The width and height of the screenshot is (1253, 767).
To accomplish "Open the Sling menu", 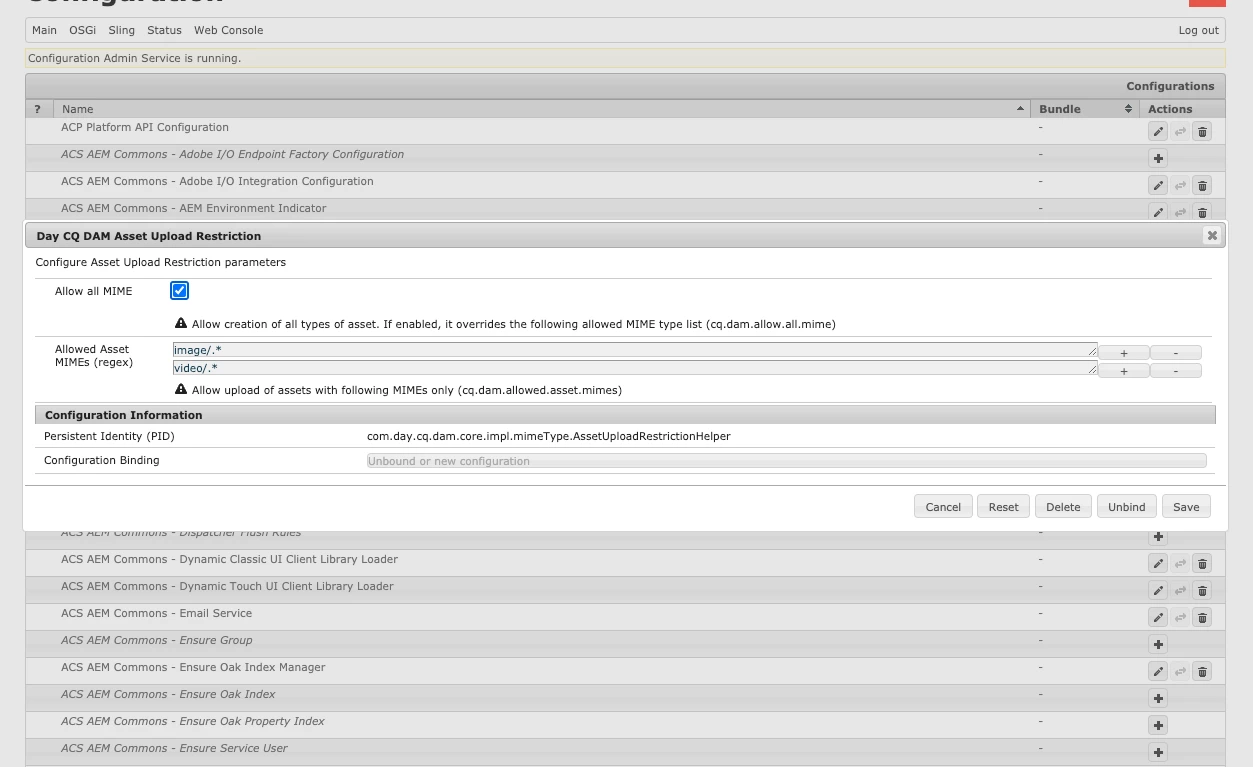I will [121, 30].
